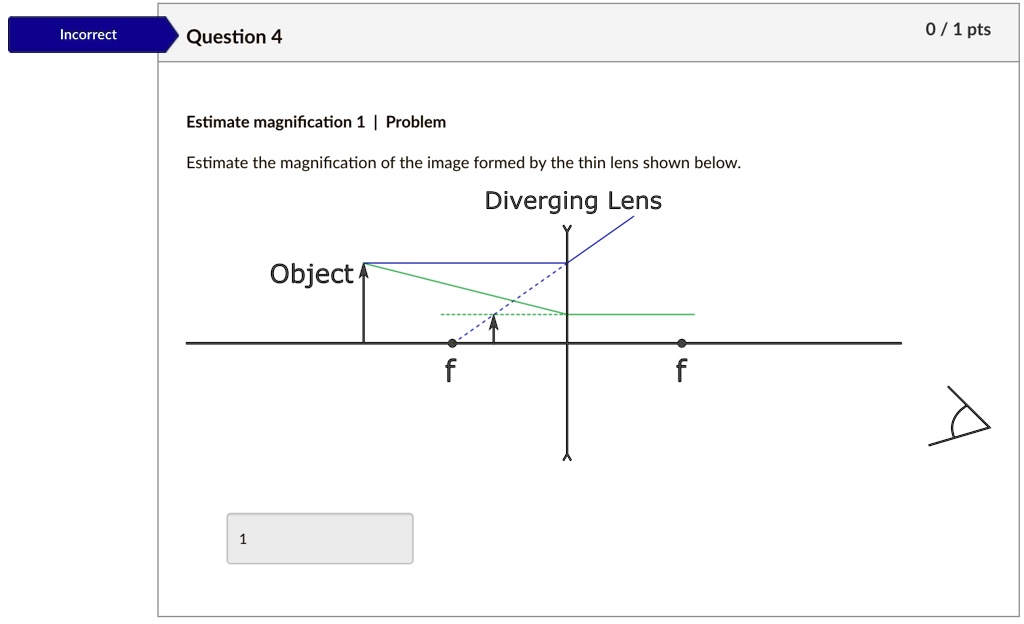
Task: Click the problem instruction sentence
Action: (463, 163)
